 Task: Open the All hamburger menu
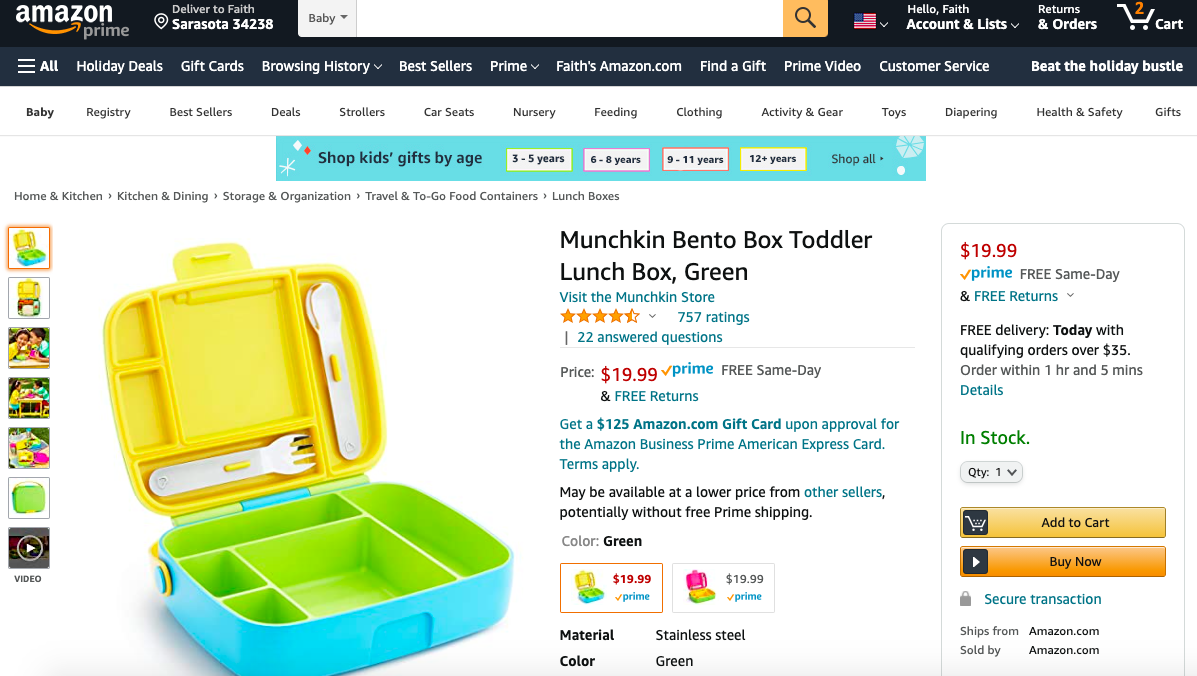click(x=38, y=66)
